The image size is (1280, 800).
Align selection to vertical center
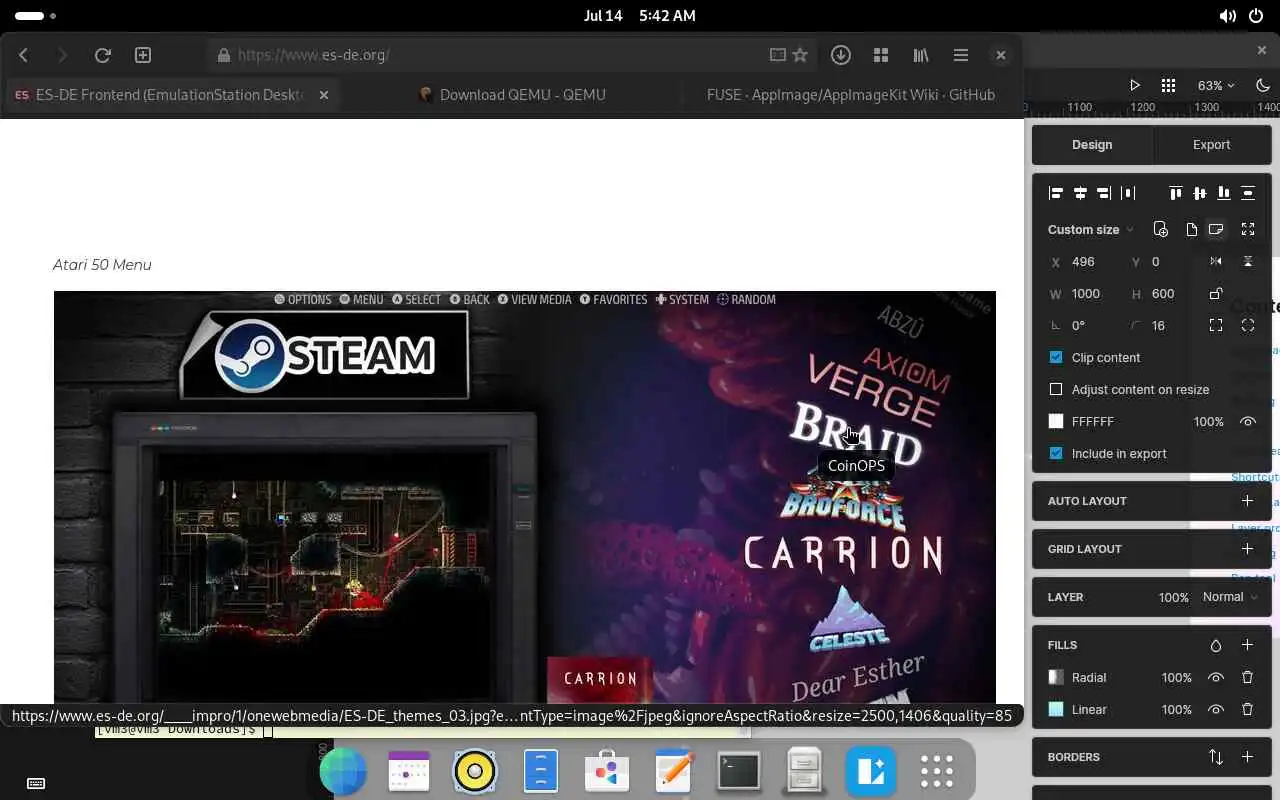click(x=1200, y=193)
